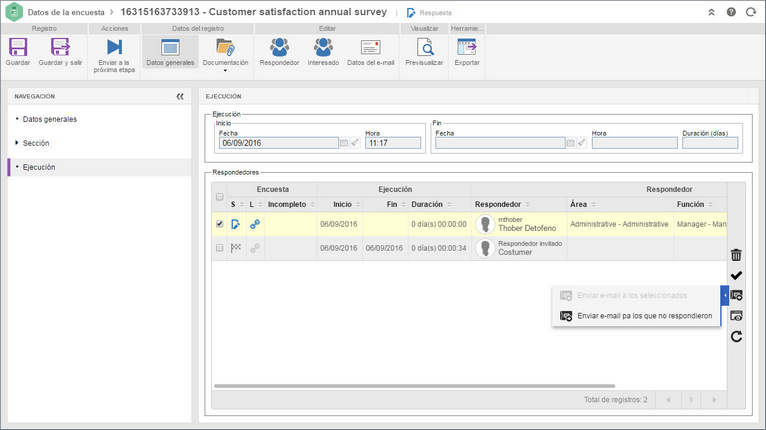766x430 pixels.
Task: Go to previous page of records
Action: (x=668, y=400)
